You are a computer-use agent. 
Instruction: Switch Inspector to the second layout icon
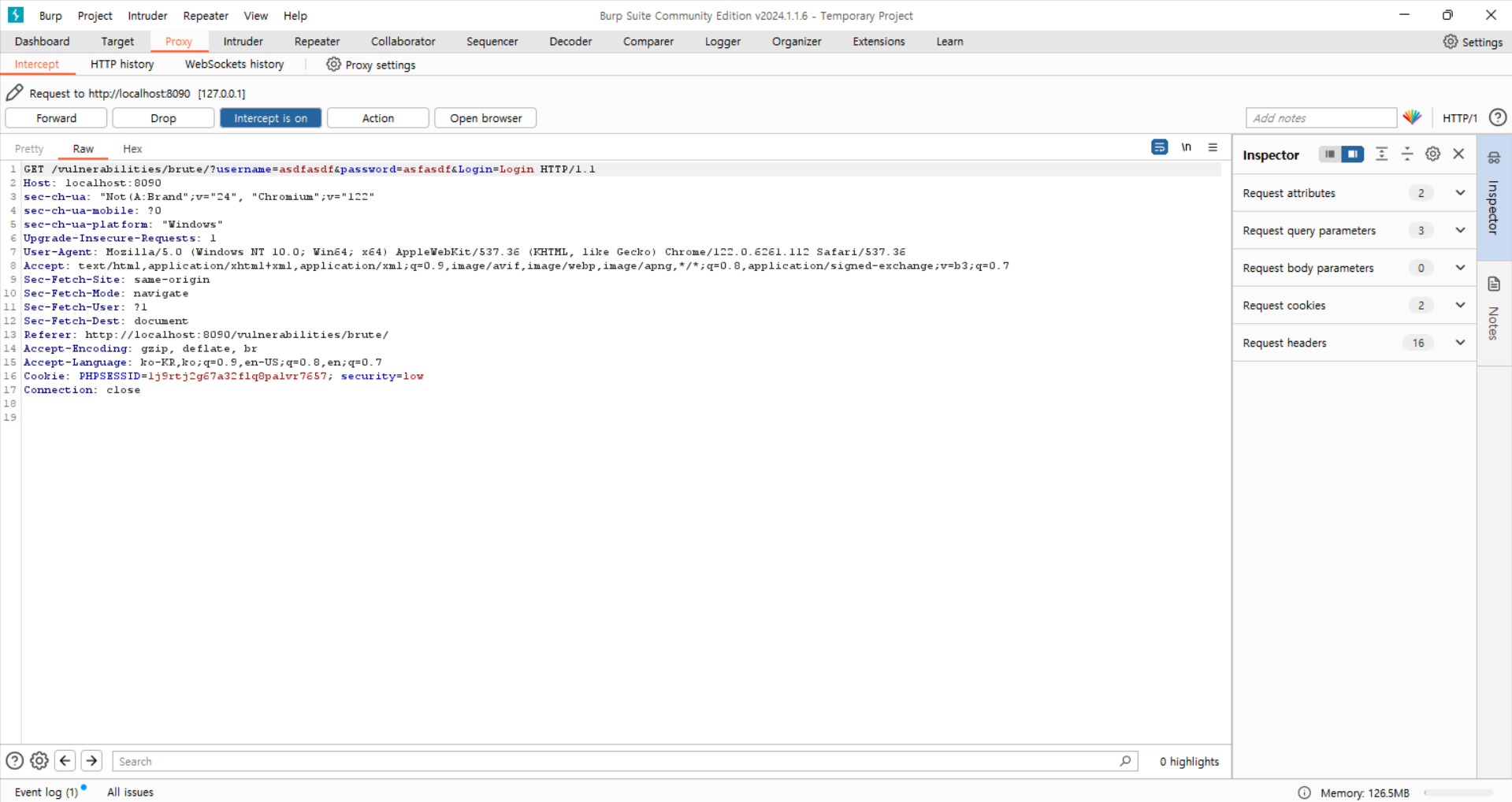coord(1352,154)
